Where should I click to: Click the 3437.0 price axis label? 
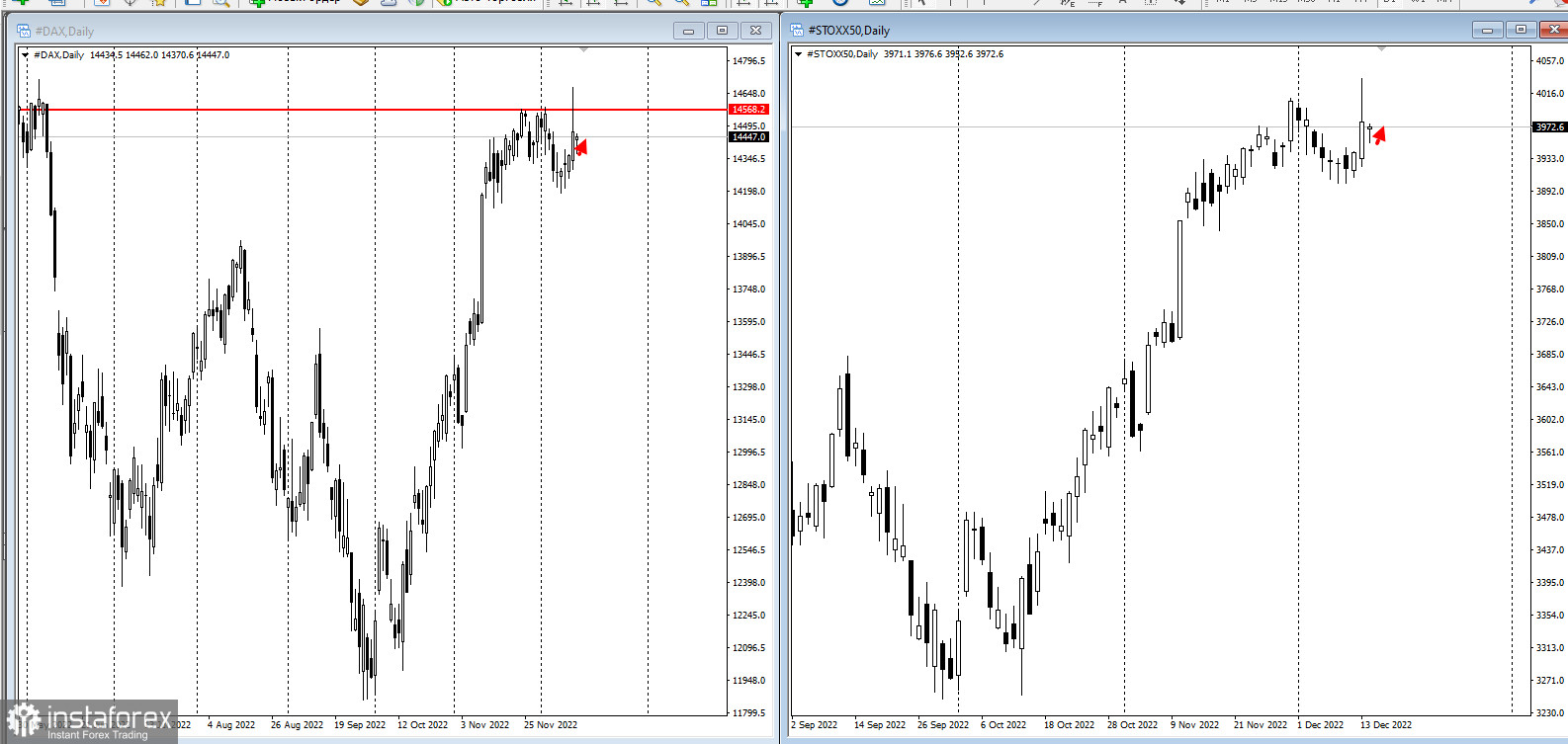click(x=1549, y=550)
